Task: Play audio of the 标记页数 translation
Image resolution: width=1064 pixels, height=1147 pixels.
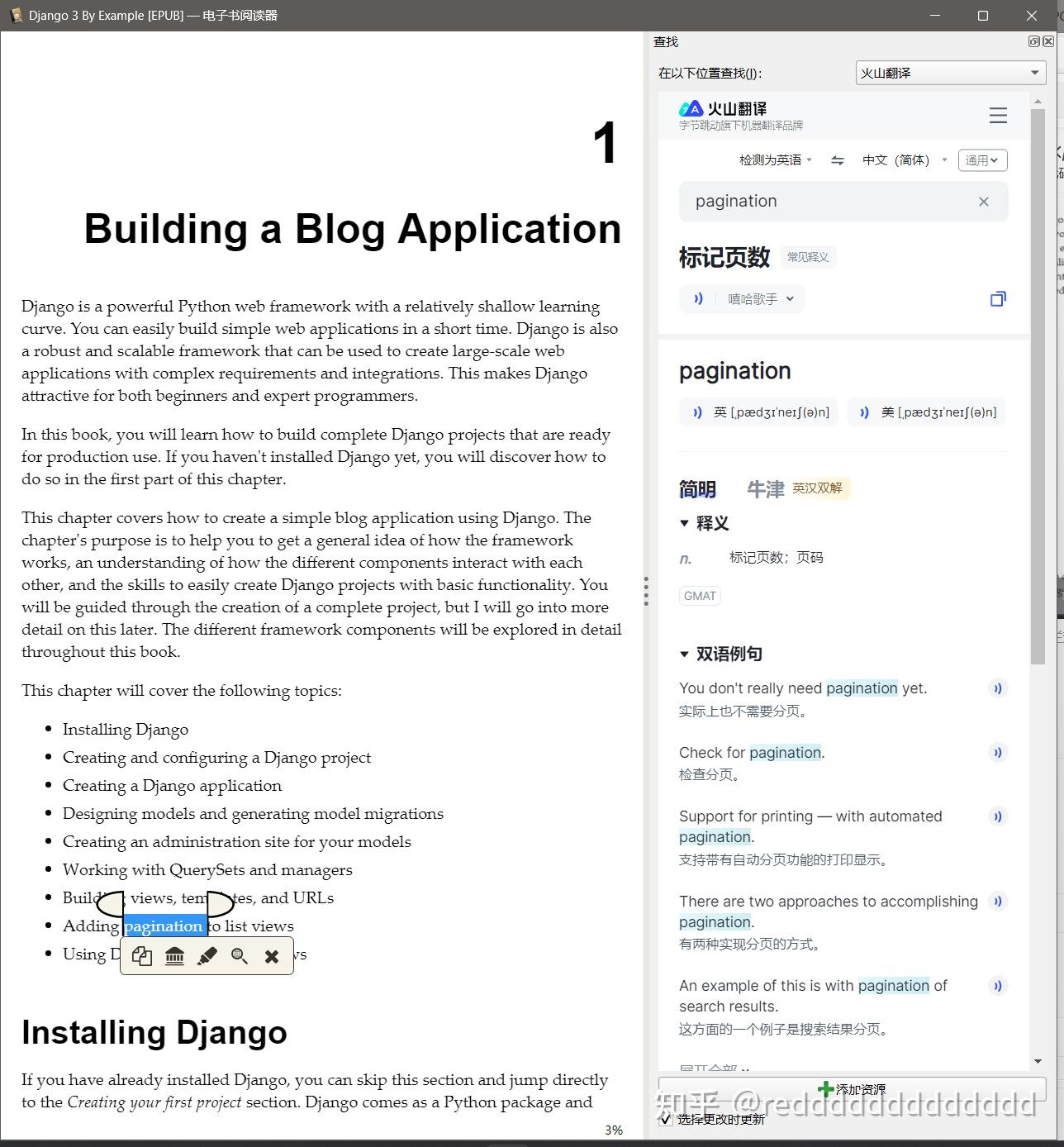Action: pyautogui.click(x=698, y=299)
